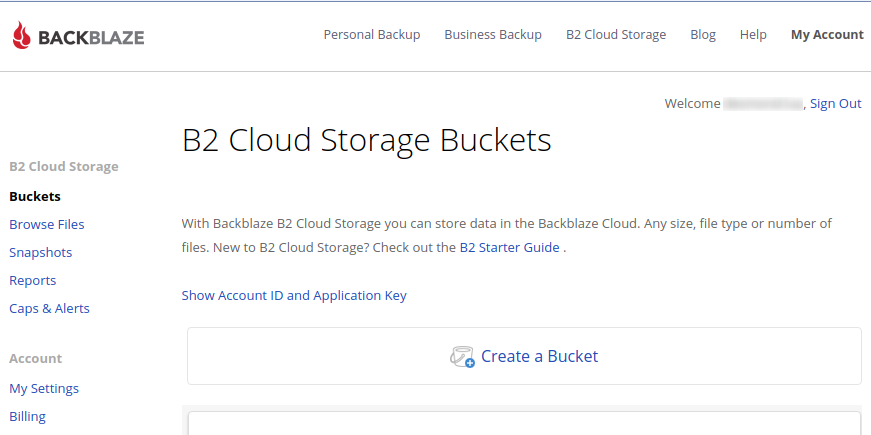Go to Billing in the sidebar
Screen dimensions: 871x435
tap(27, 416)
